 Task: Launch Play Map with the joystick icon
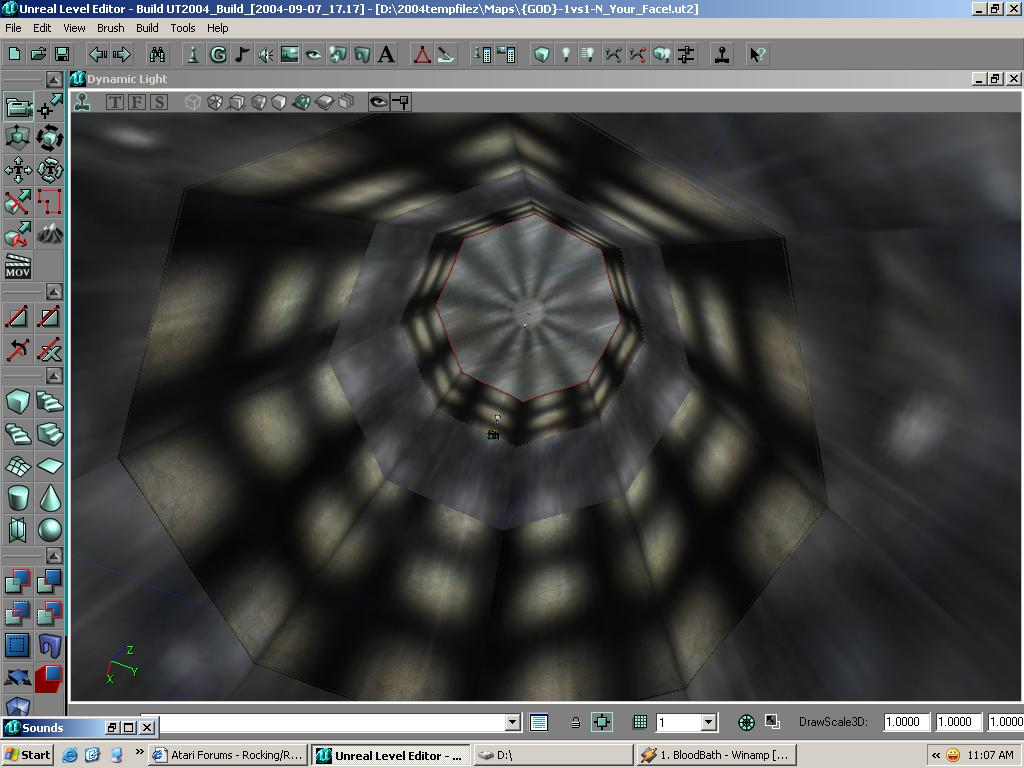pyautogui.click(x=721, y=55)
